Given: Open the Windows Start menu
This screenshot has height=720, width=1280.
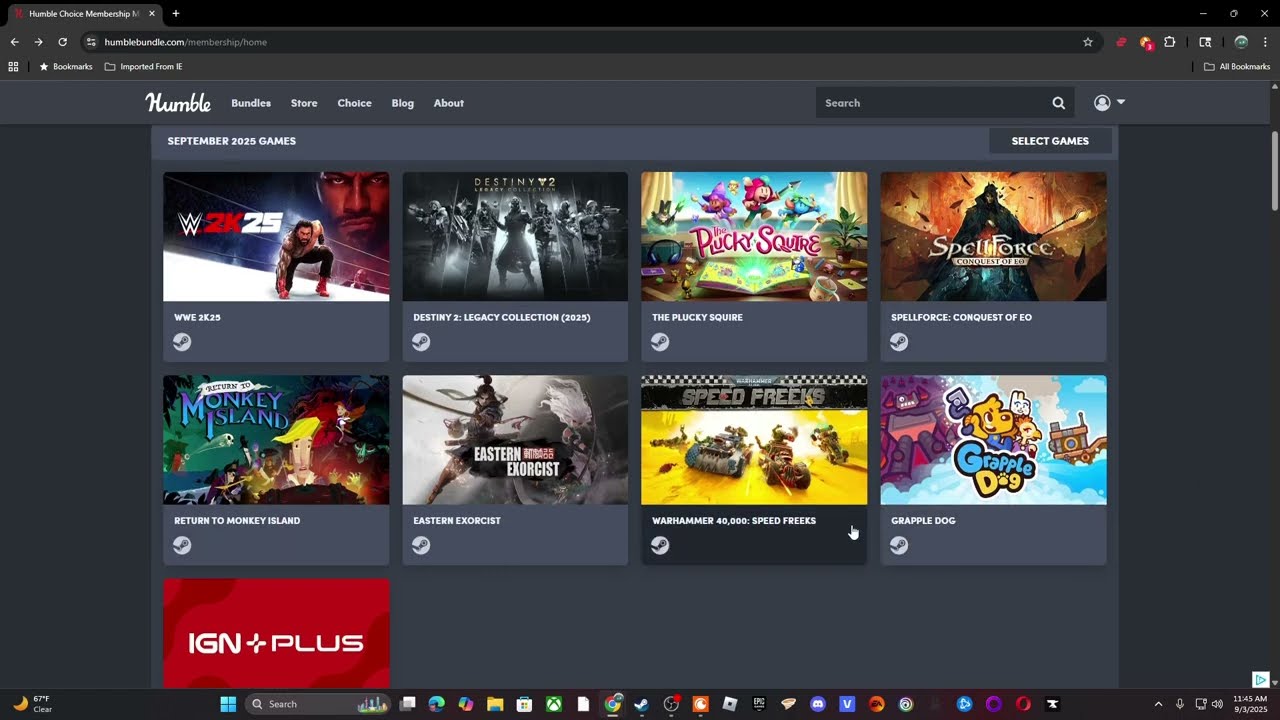Looking at the screenshot, I should [x=228, y=704].
